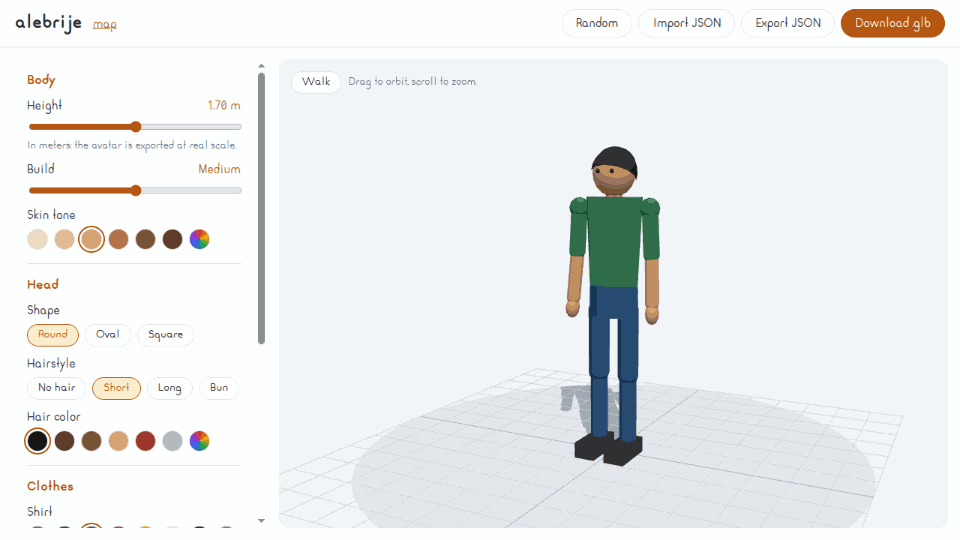Pick medium brown hair color swatch

pyautogui.click(x=91, y=441)
